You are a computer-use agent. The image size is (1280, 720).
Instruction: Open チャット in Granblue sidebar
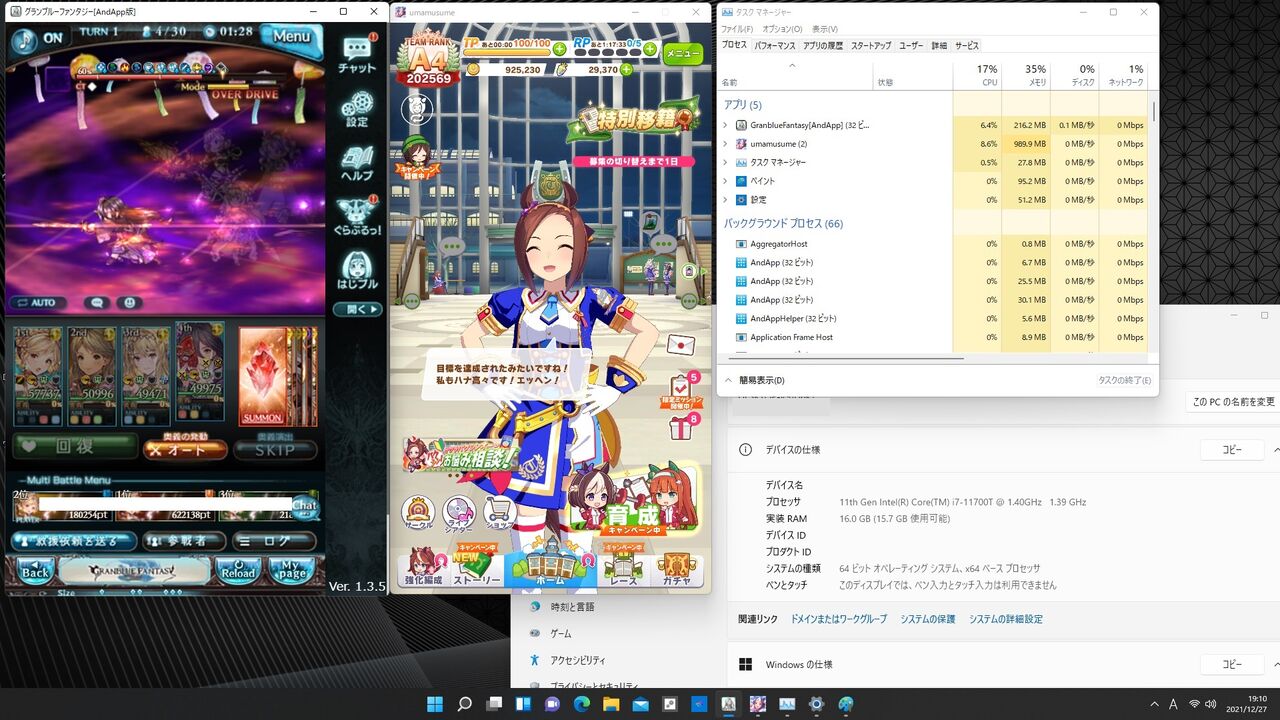coord(357,54)
